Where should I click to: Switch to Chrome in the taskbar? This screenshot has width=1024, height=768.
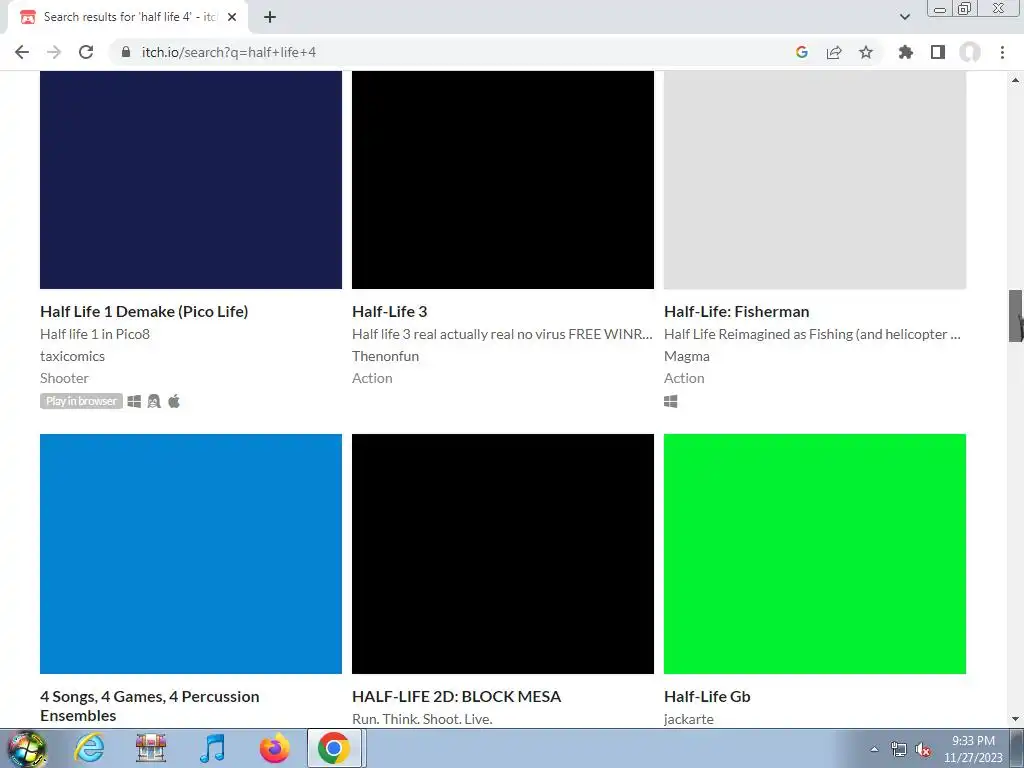(334, 748)
